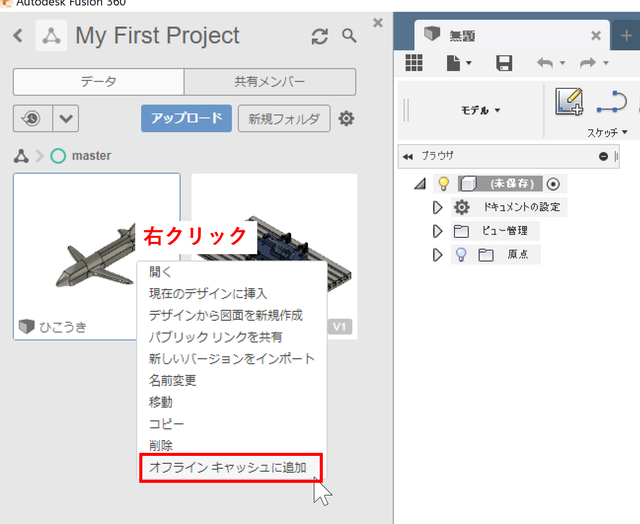This screenshot has height=524, width=640.
Task: Select the ひこうき airplane thumbnail
Action: [97, 256]
